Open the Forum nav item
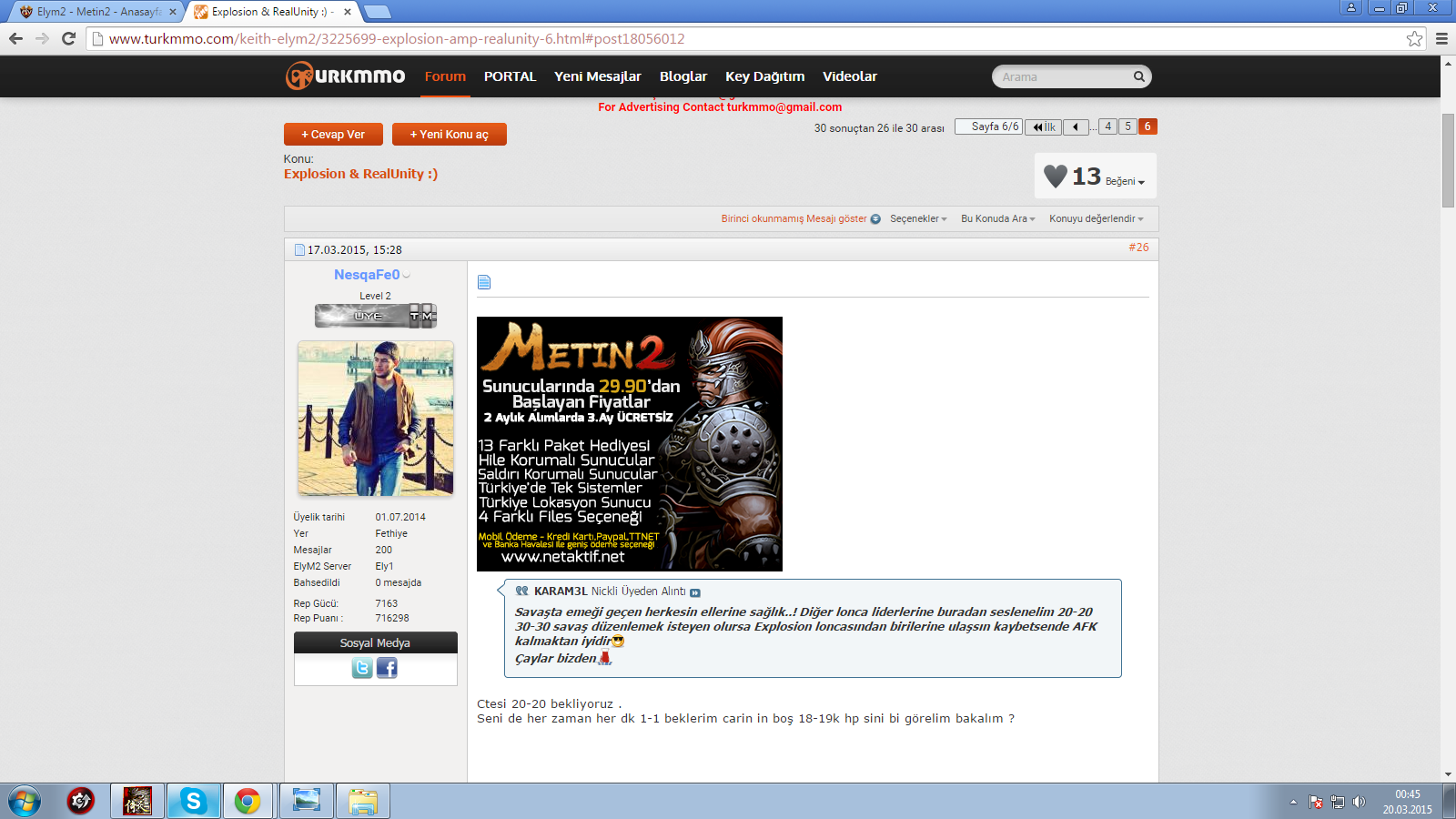This screenshot has width=1456, height=819. (445, 76)
